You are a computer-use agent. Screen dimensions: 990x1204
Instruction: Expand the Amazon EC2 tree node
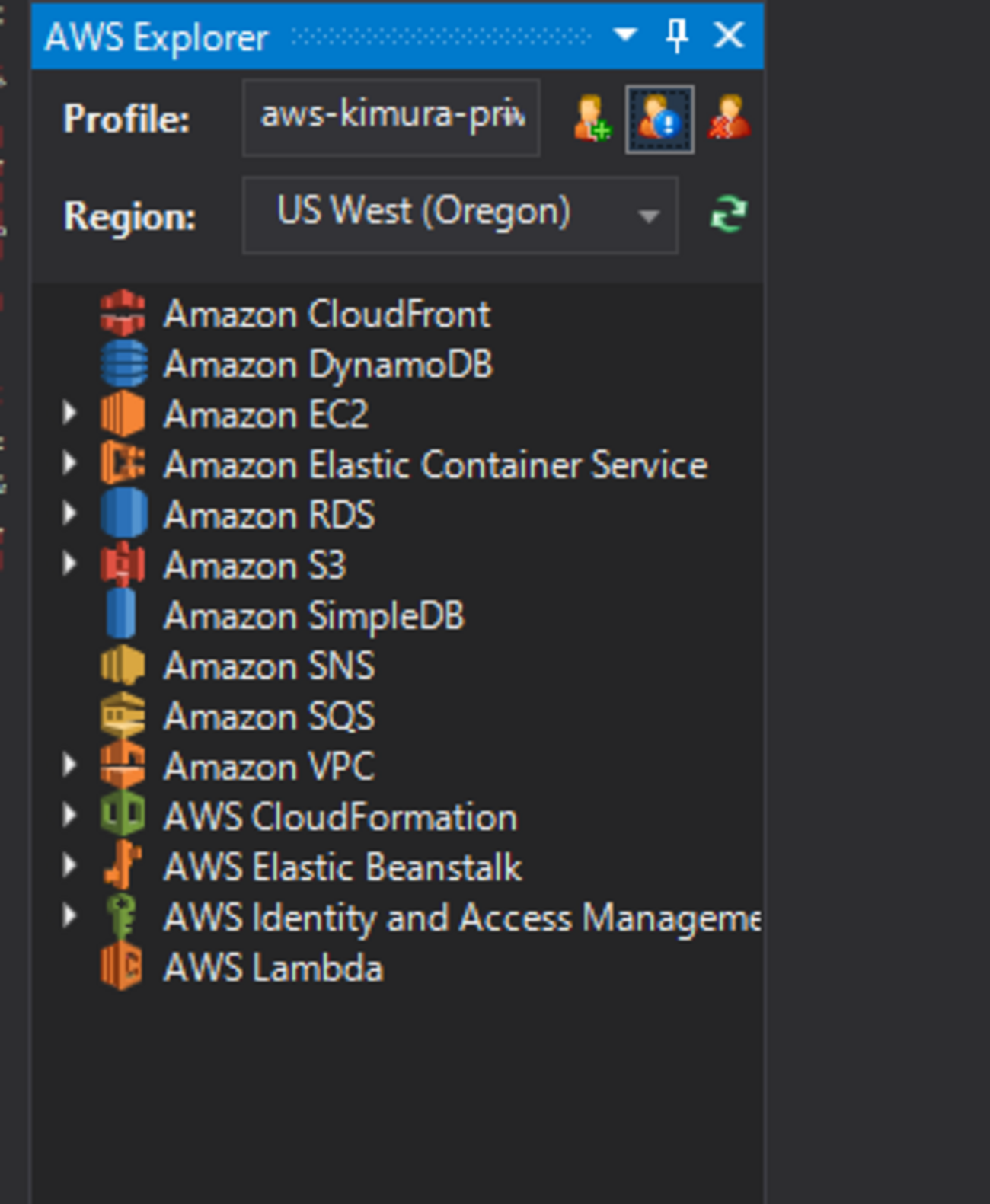pyautogui.click(x=69, y=413)
